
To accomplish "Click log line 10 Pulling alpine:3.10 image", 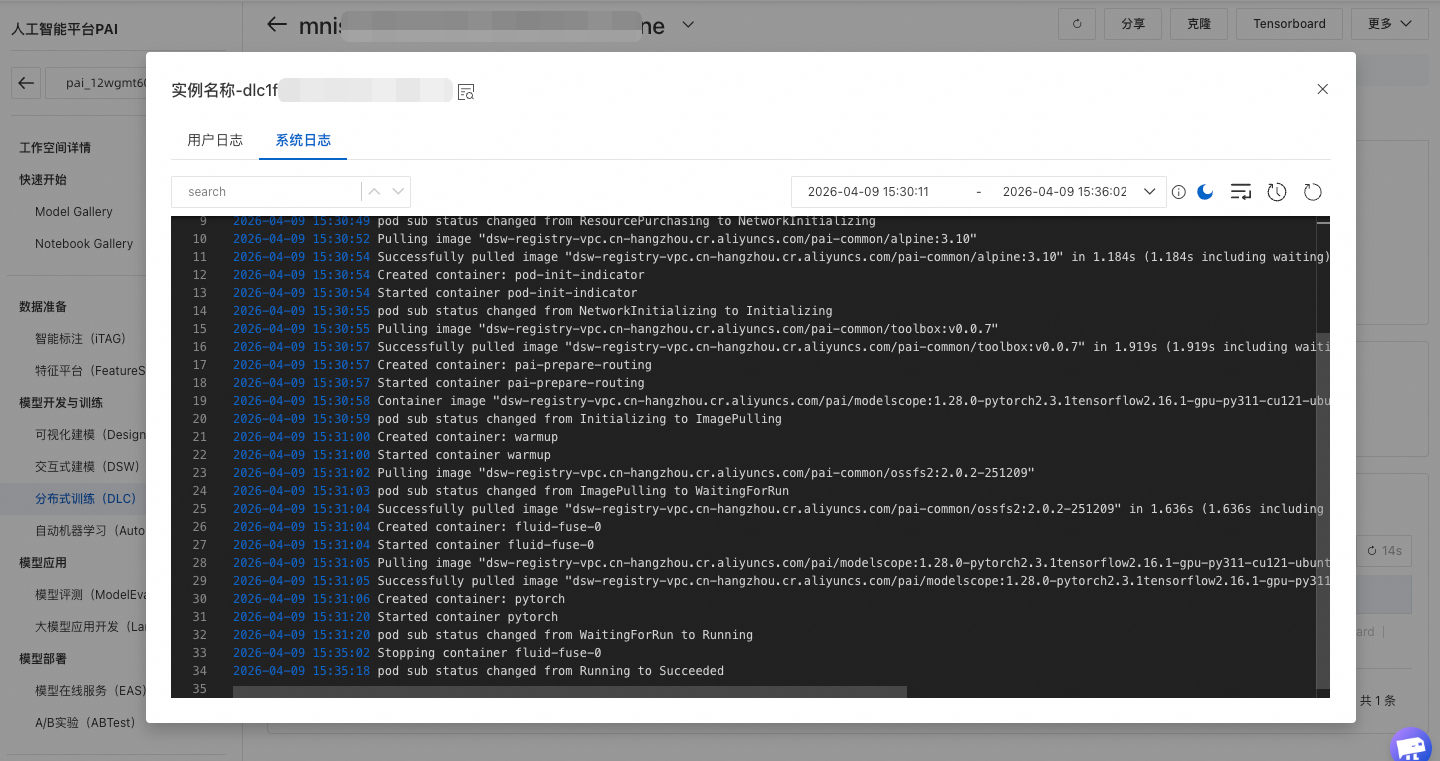I will (677, 239).
